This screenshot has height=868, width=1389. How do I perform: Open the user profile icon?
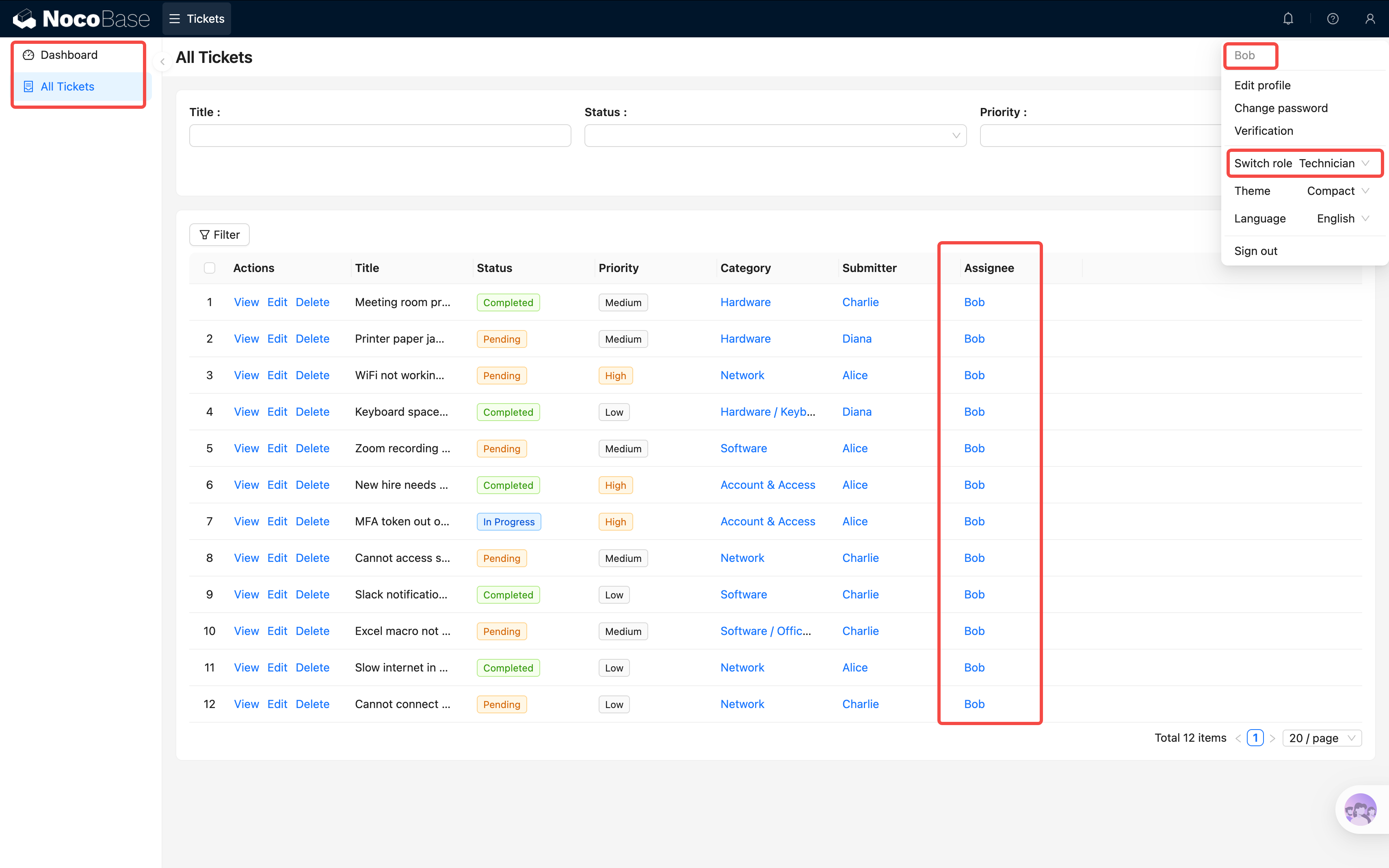pos(1370,19)
